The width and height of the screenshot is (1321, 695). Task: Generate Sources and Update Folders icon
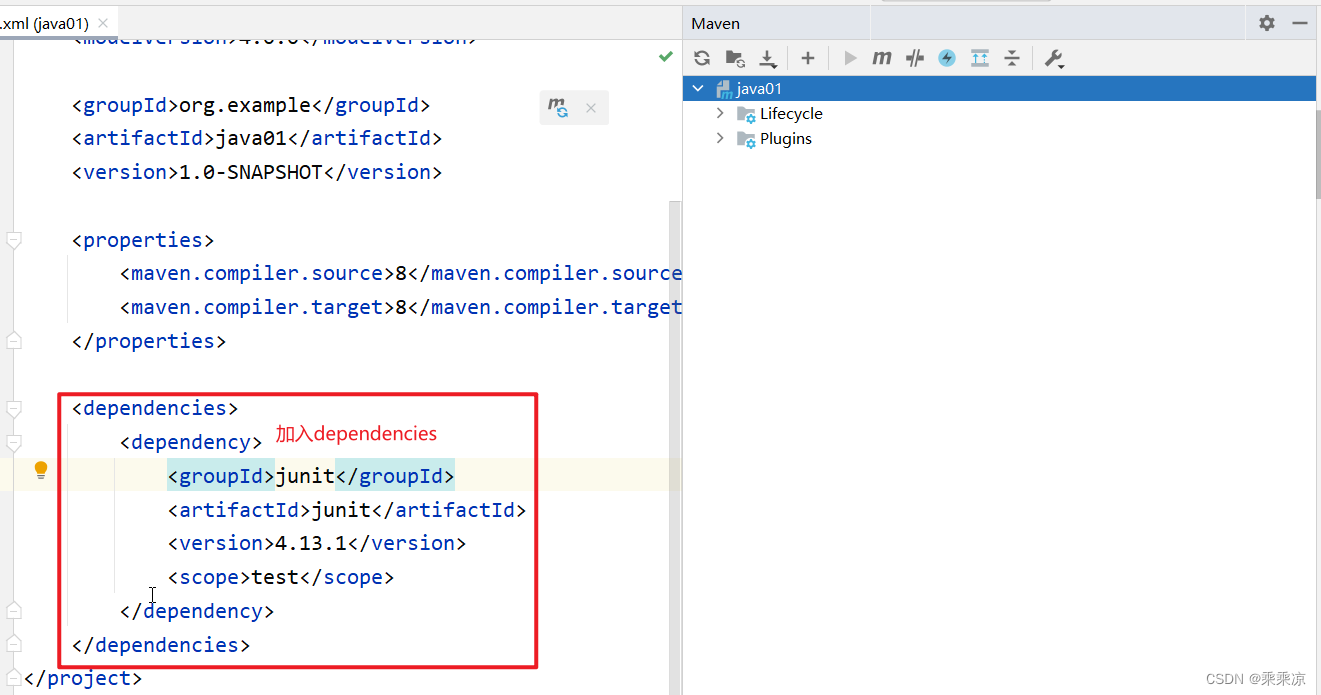735,58
